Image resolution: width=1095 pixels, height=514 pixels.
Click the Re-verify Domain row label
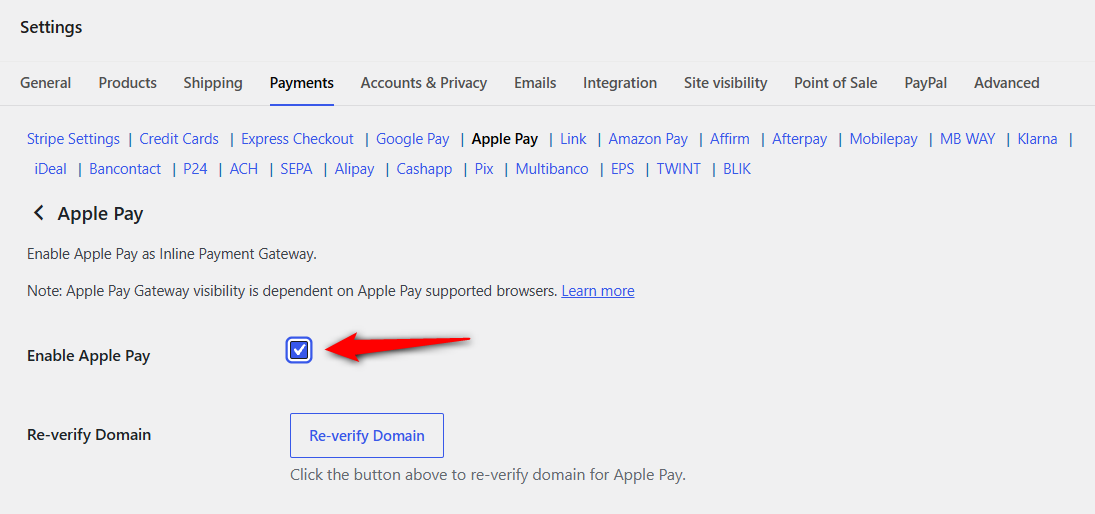click(x=89, y=435)
